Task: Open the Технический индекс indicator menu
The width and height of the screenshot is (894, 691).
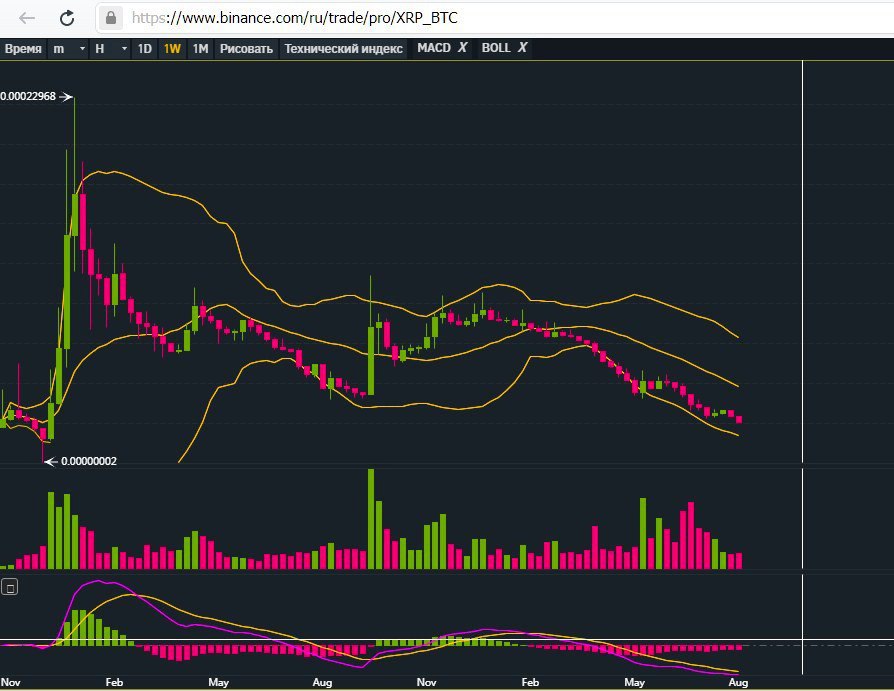Action: 343,49
